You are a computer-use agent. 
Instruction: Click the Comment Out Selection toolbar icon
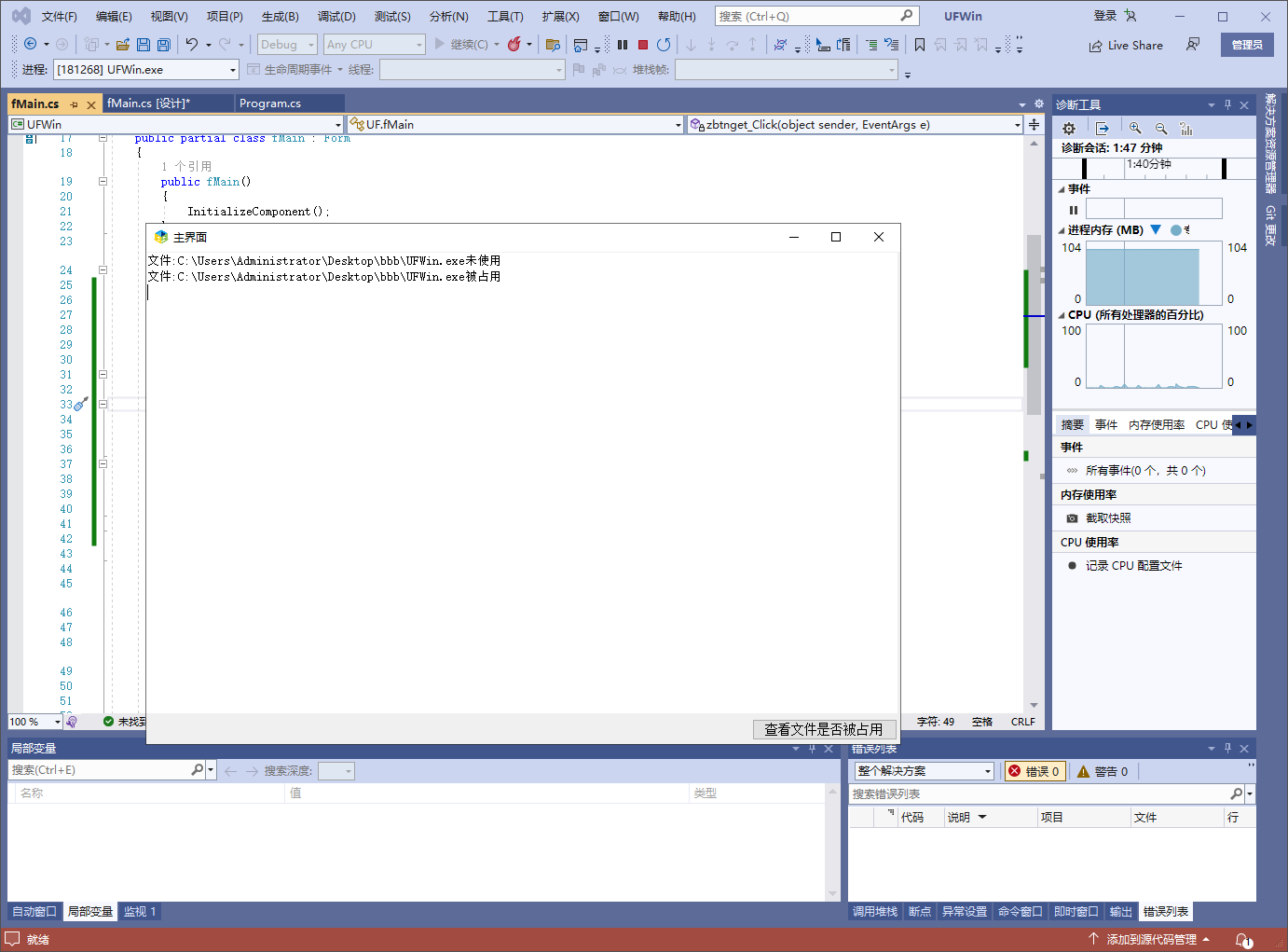[x=870, y=44]
